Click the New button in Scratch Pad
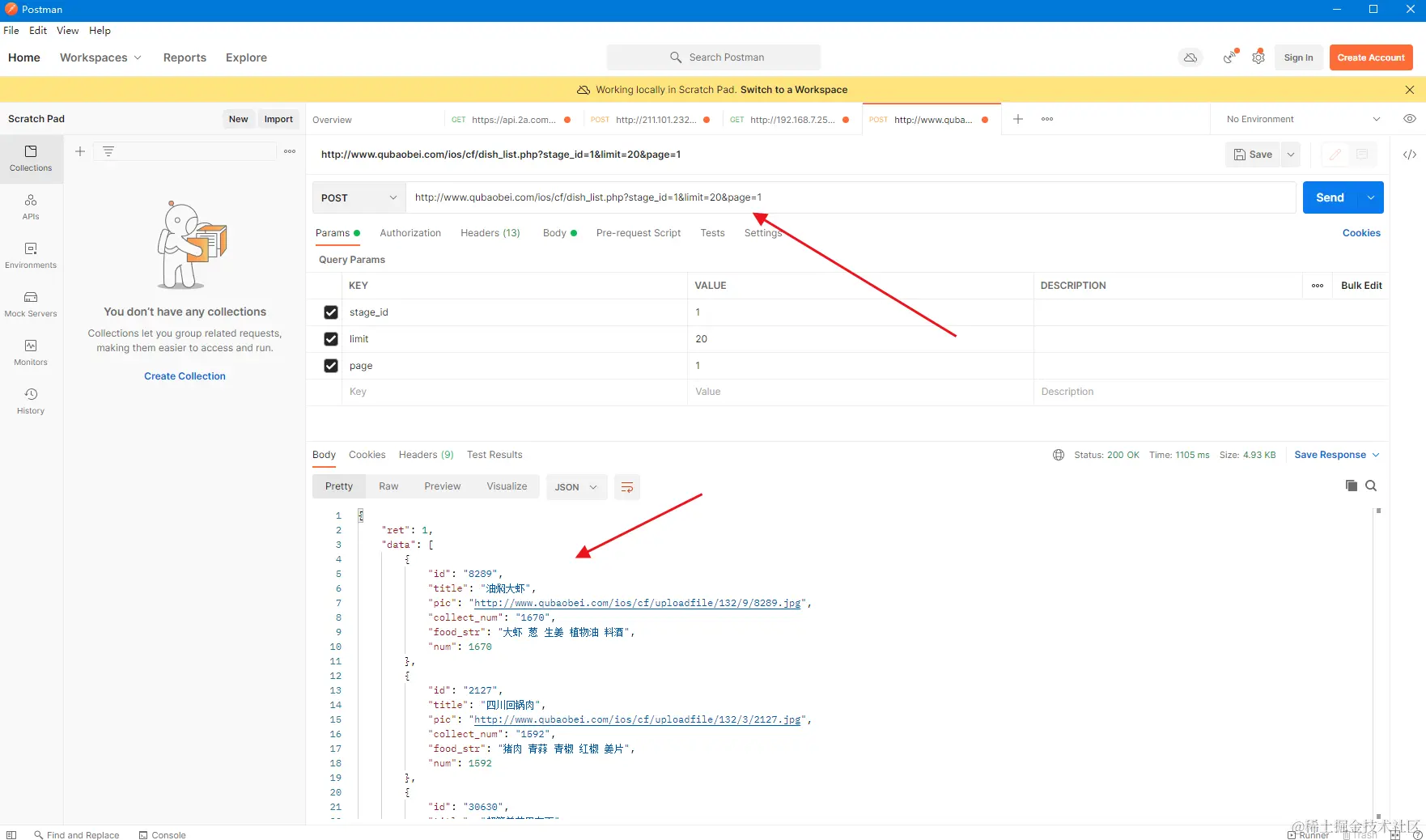Image resolution: width=1426 pixels, height=840 pixels. [x=238, y=119]
